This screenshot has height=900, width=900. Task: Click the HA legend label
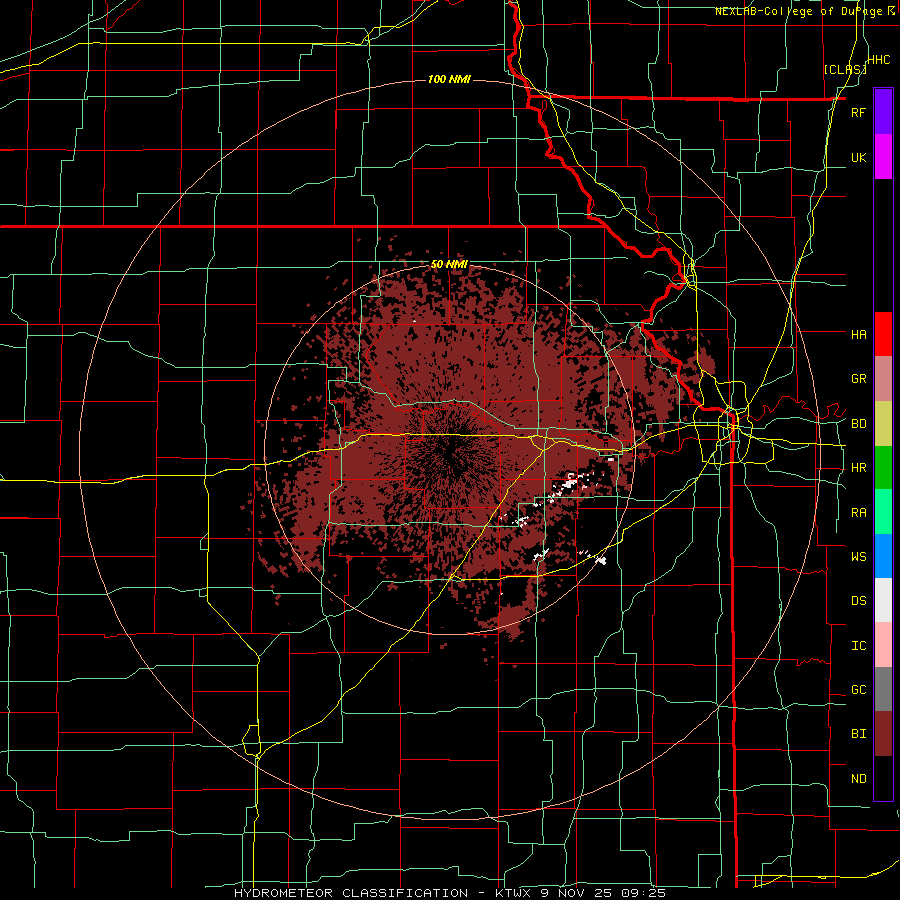858,334
